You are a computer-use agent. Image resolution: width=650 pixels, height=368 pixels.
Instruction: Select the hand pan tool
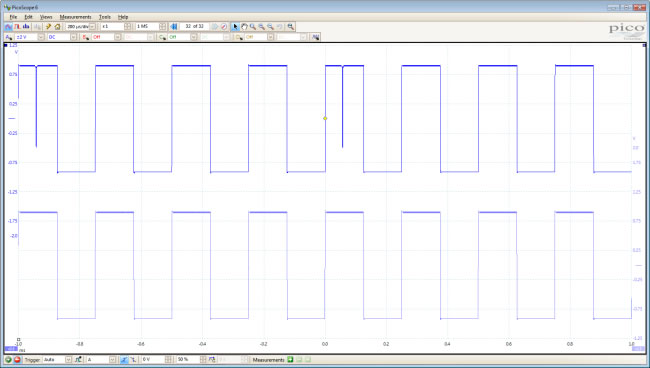[x=244, y=27]
